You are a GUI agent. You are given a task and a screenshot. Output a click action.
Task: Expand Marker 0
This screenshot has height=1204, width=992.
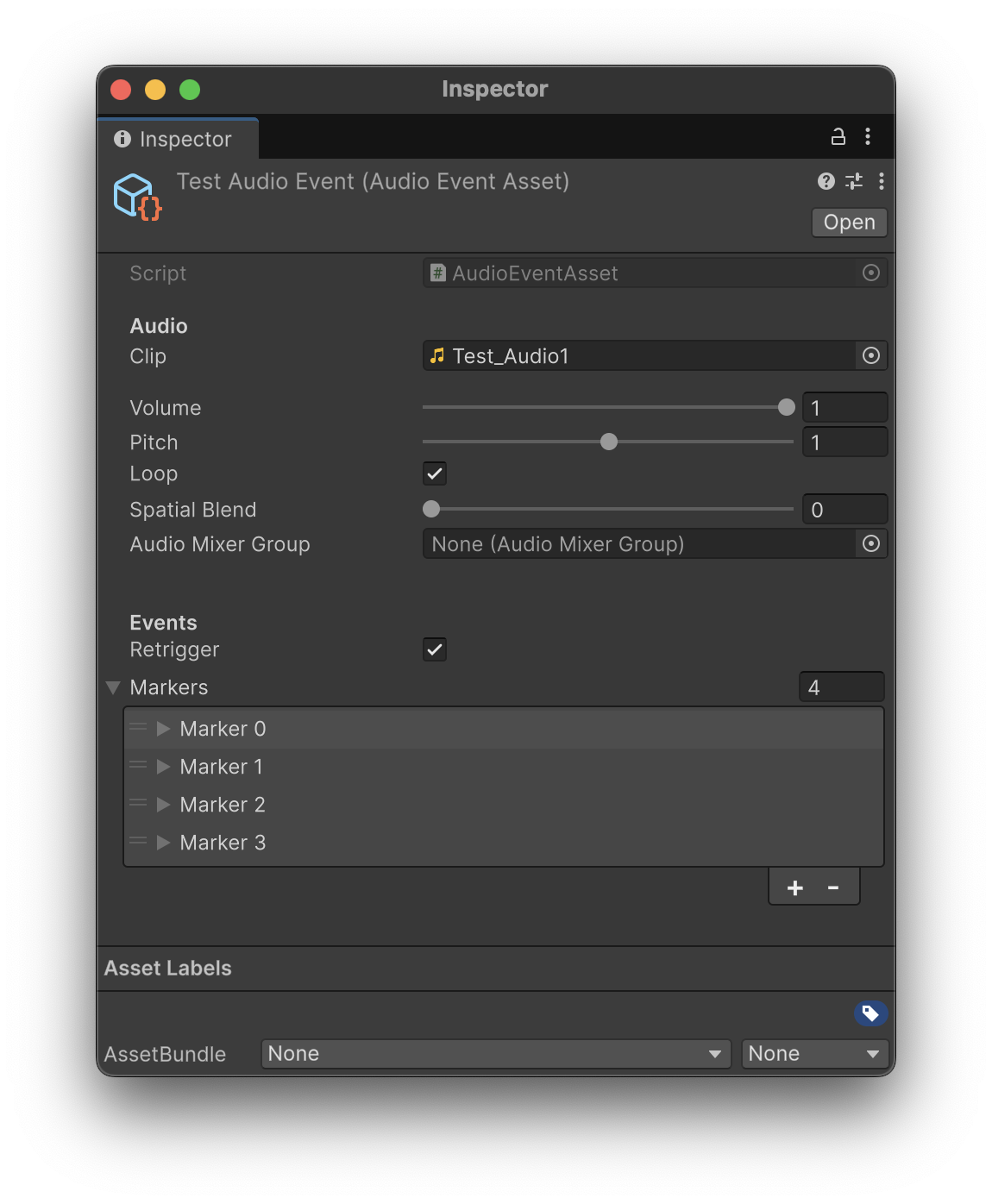[163, 729]
